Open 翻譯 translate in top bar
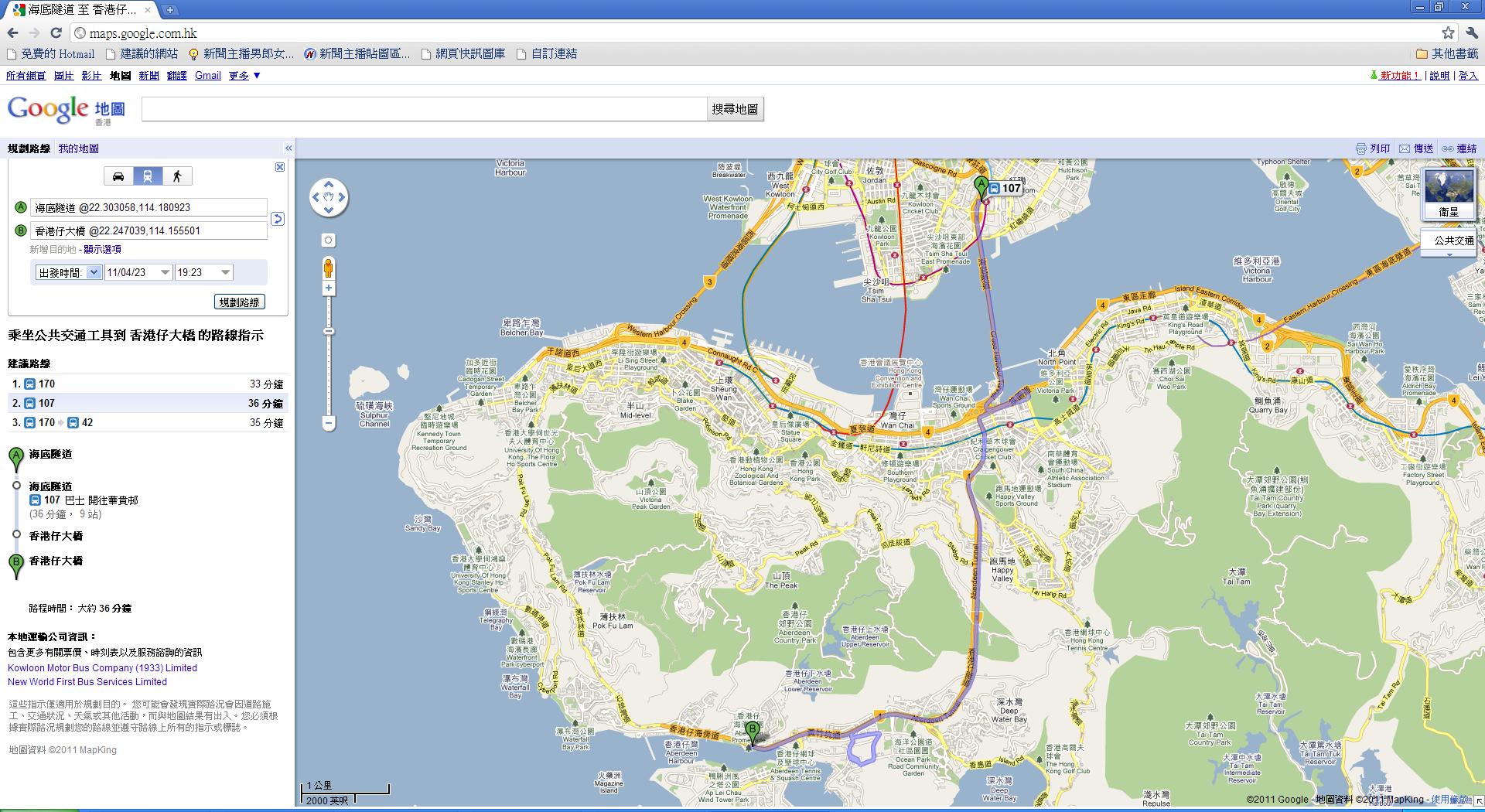 [x=177, y=76]
